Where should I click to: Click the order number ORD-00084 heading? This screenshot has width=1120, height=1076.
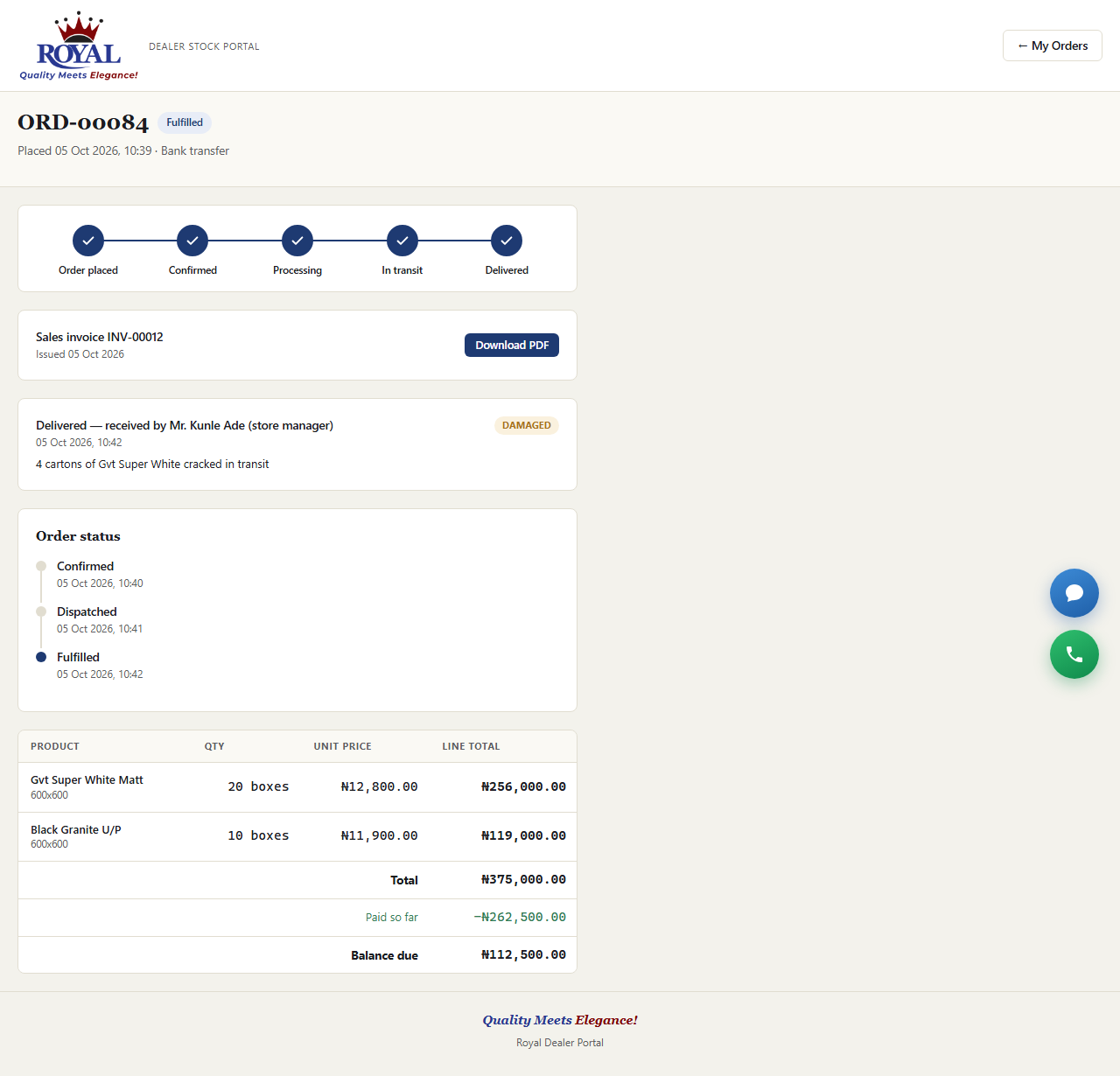point(83,122)
